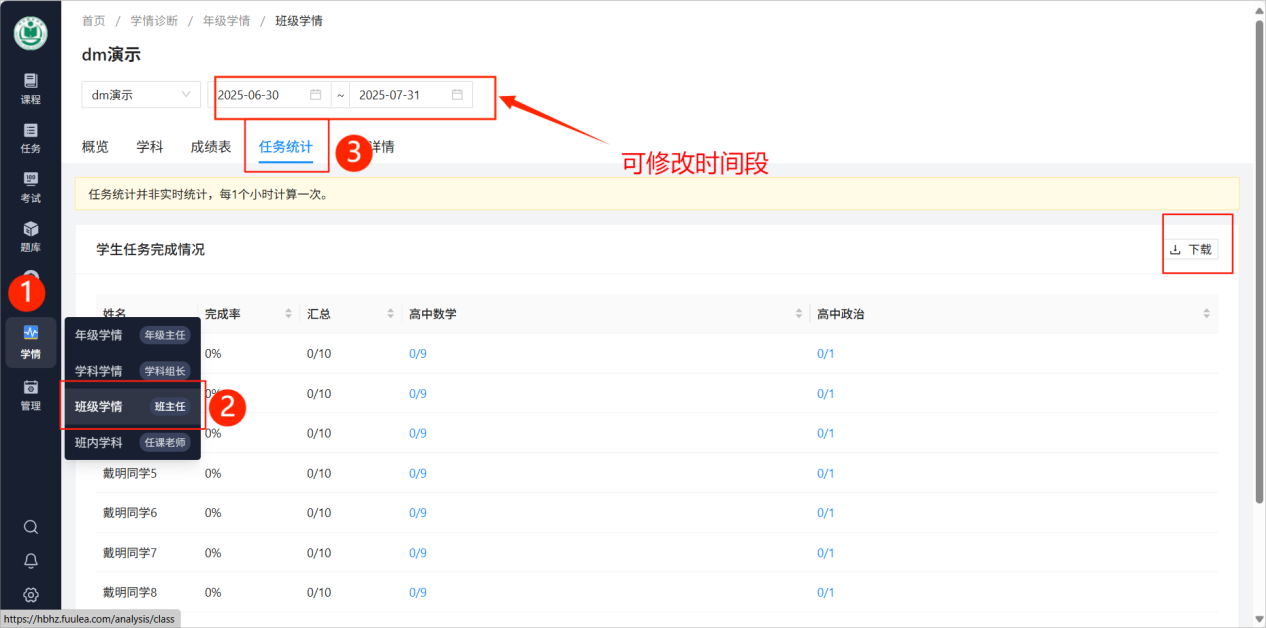The width and height of the screenshot is (1266, 628).
Task: Sort by 完成率 column arrows
Action: 289,314
